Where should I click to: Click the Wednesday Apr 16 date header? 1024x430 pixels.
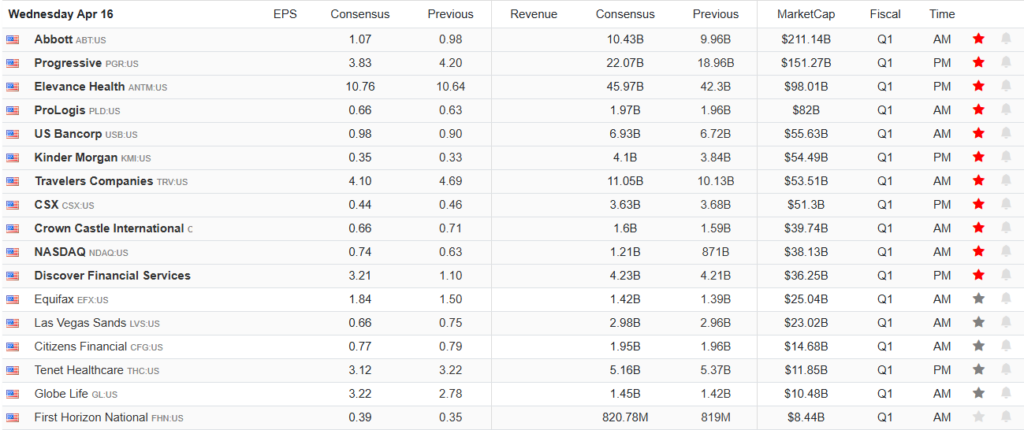pyautogui.click(x=60, y=14)
